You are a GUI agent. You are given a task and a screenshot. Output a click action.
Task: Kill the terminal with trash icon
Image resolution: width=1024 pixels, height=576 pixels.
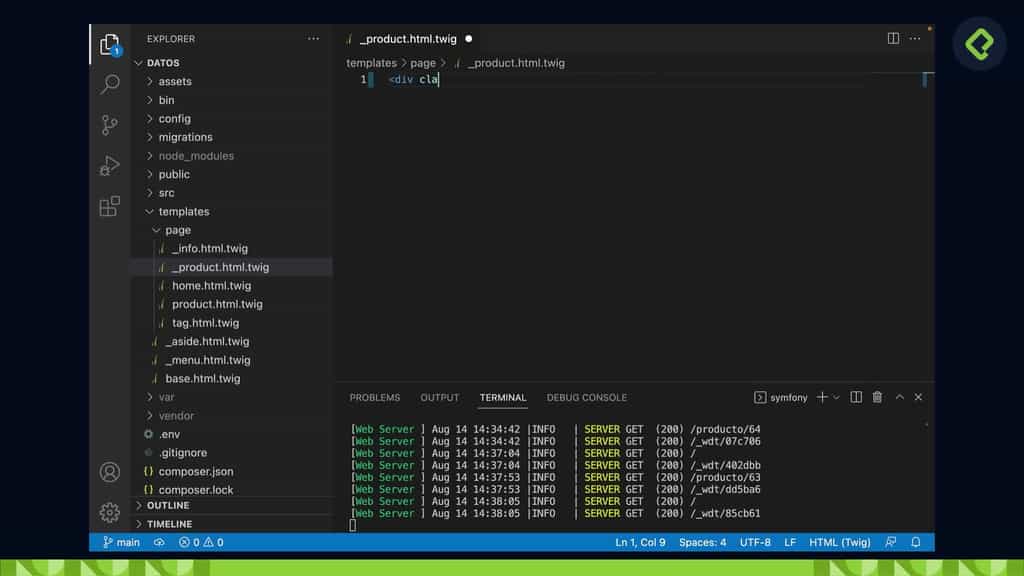point(877,397)
